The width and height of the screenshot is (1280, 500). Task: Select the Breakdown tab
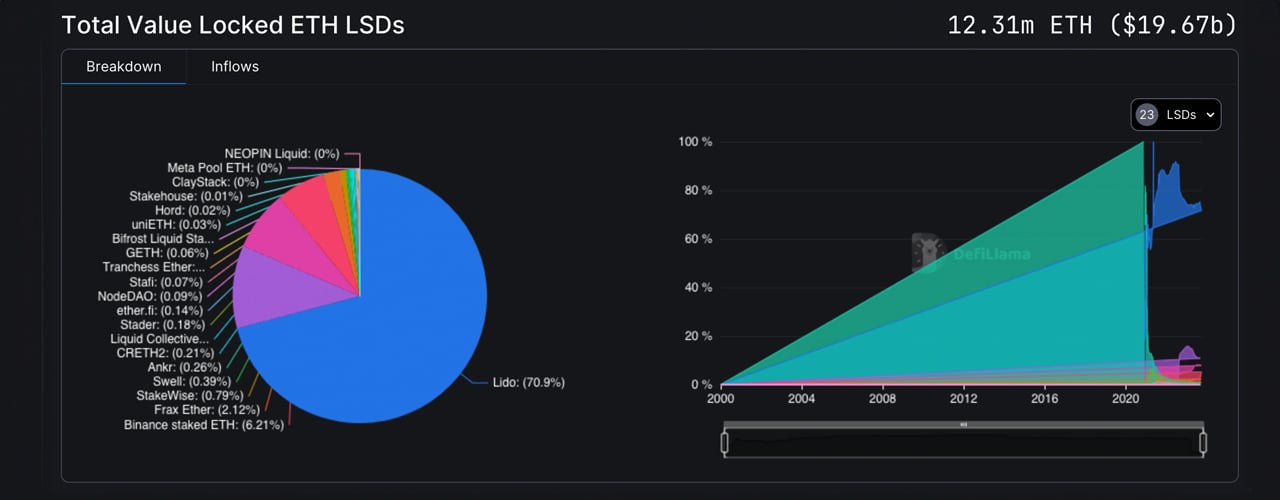123,67
